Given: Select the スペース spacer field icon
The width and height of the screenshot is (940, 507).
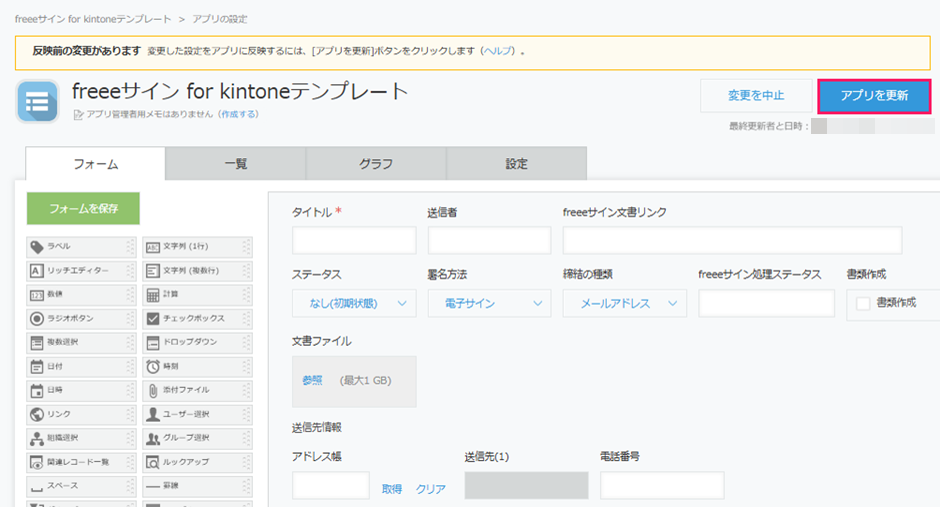Looking at the screenshot, I should coord(37,488).
